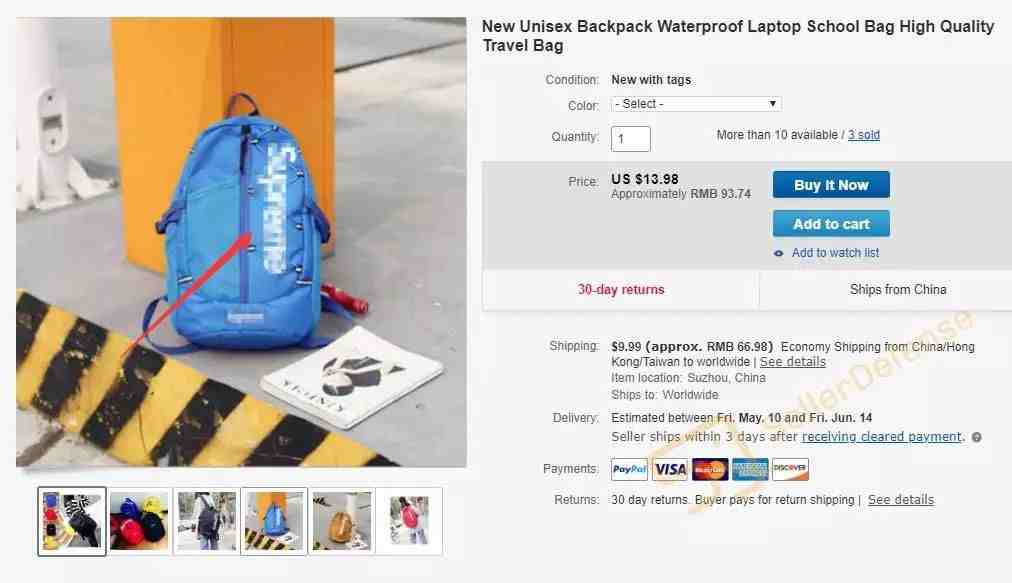Select the 30-day returns tab
Viewport: 1012px width, 583px height.
coord(621,290)
